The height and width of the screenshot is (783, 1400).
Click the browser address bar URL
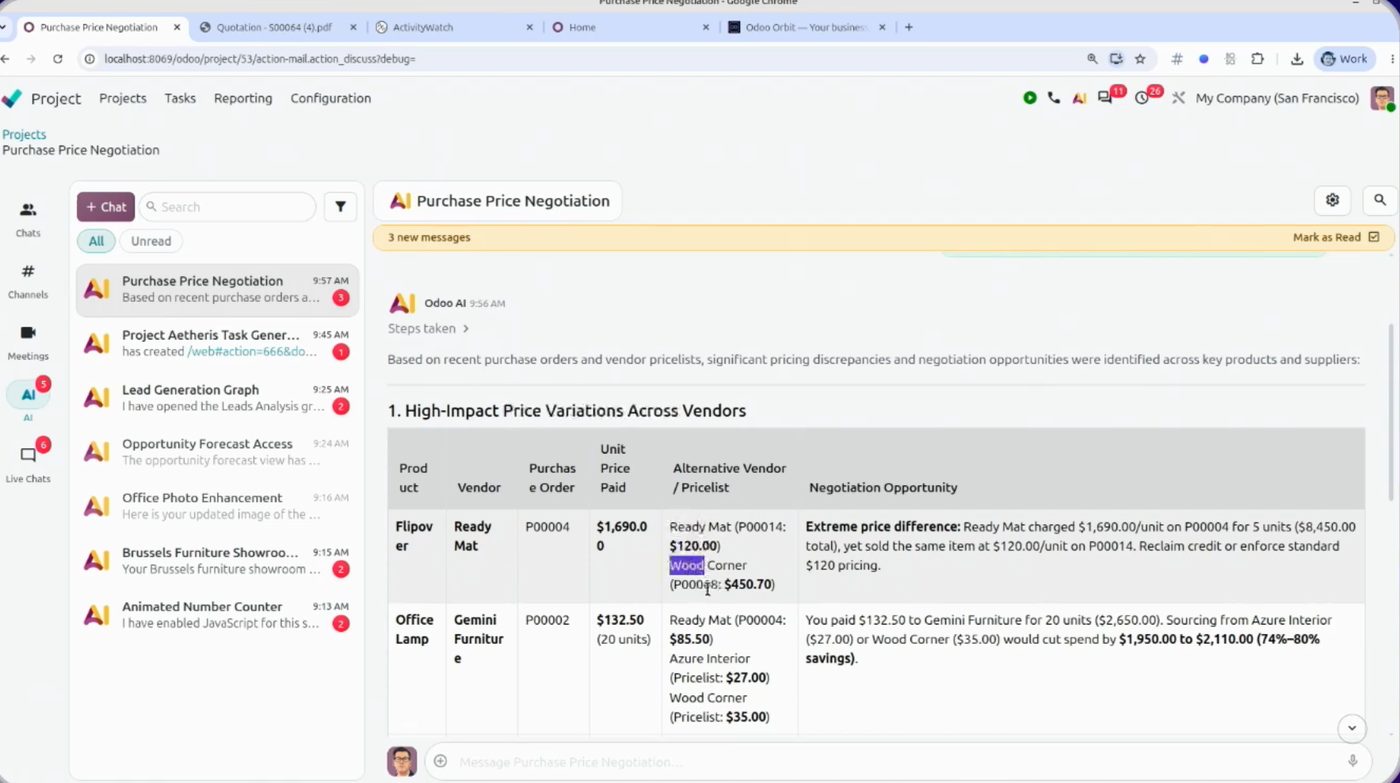pos(259,59)
